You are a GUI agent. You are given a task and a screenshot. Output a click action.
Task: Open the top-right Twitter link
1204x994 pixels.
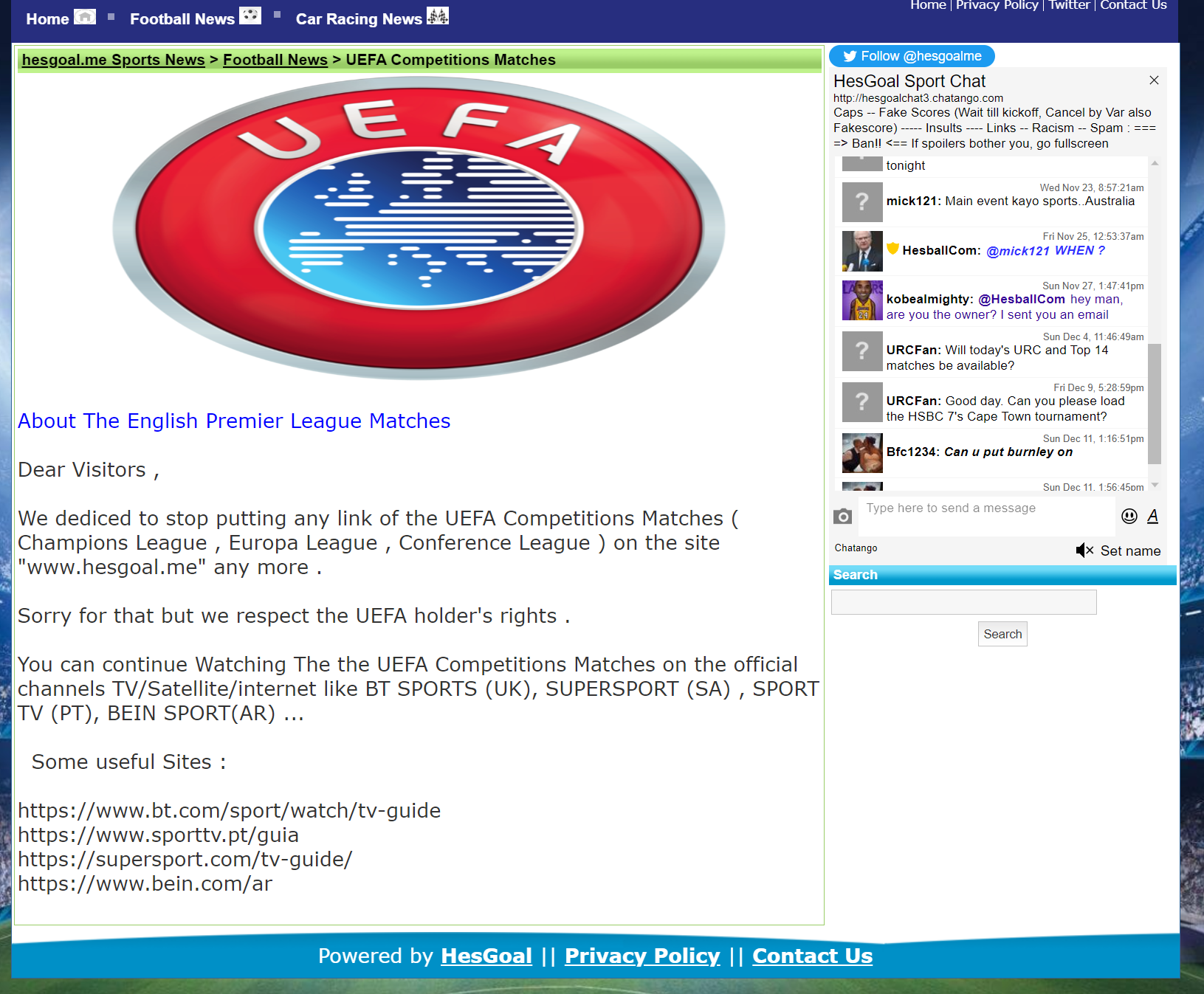coord(1069,5)
